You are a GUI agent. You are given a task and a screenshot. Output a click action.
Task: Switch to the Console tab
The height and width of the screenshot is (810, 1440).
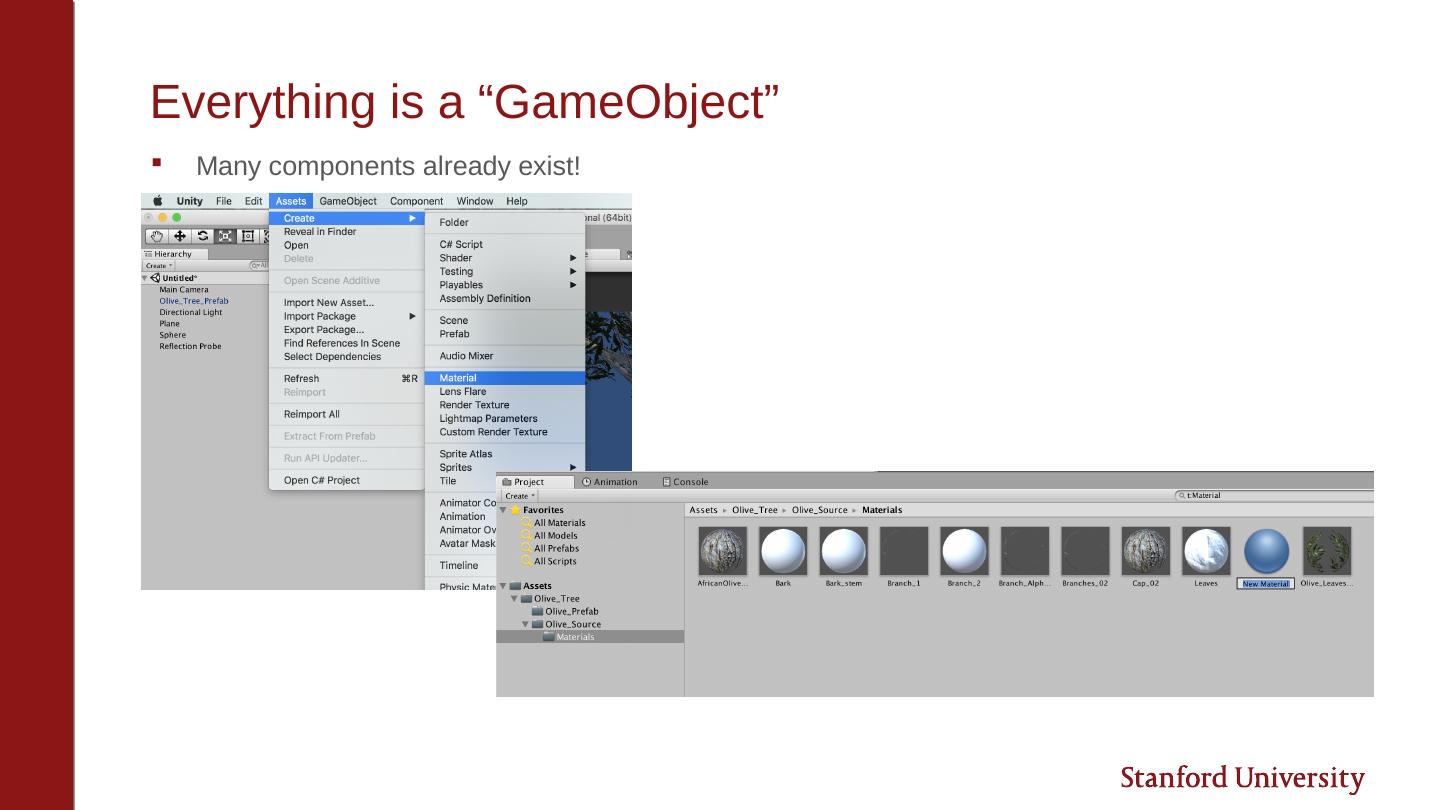click(x=685, y=482)
